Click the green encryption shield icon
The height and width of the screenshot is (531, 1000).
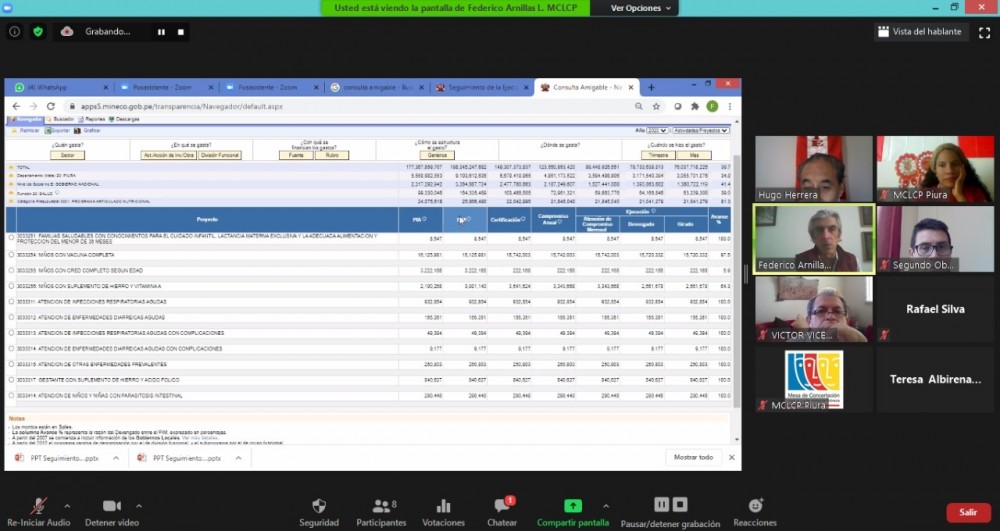(38, 31)
